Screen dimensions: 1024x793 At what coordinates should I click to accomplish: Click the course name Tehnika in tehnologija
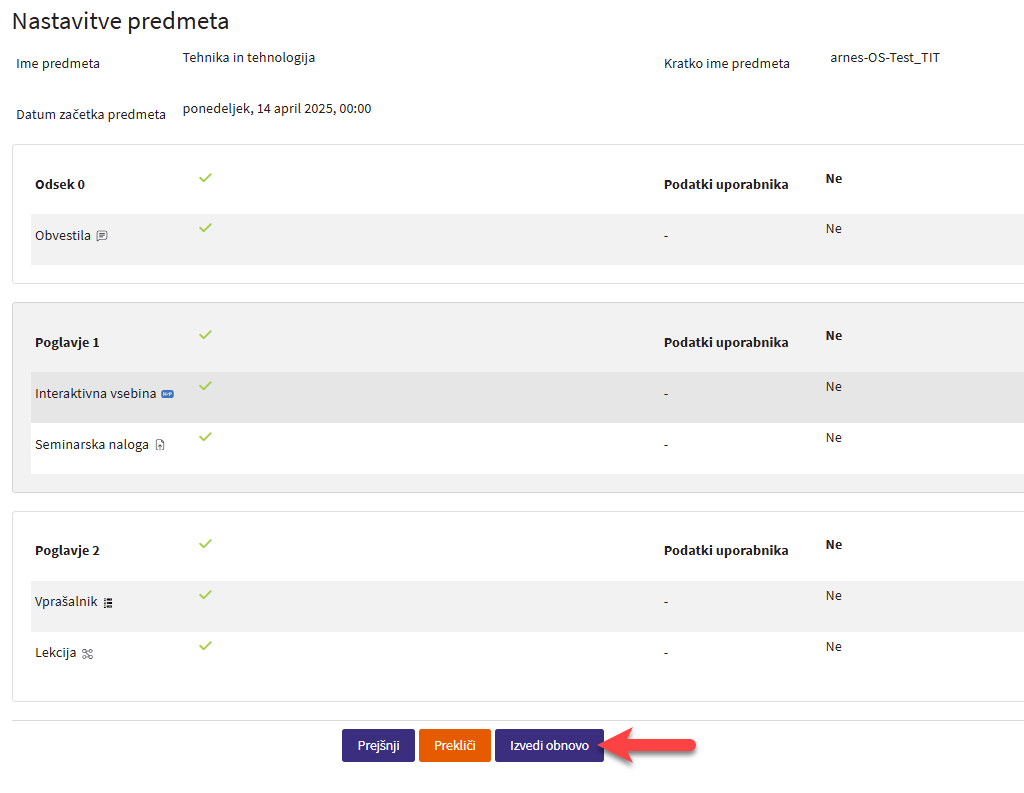[249, 58]
